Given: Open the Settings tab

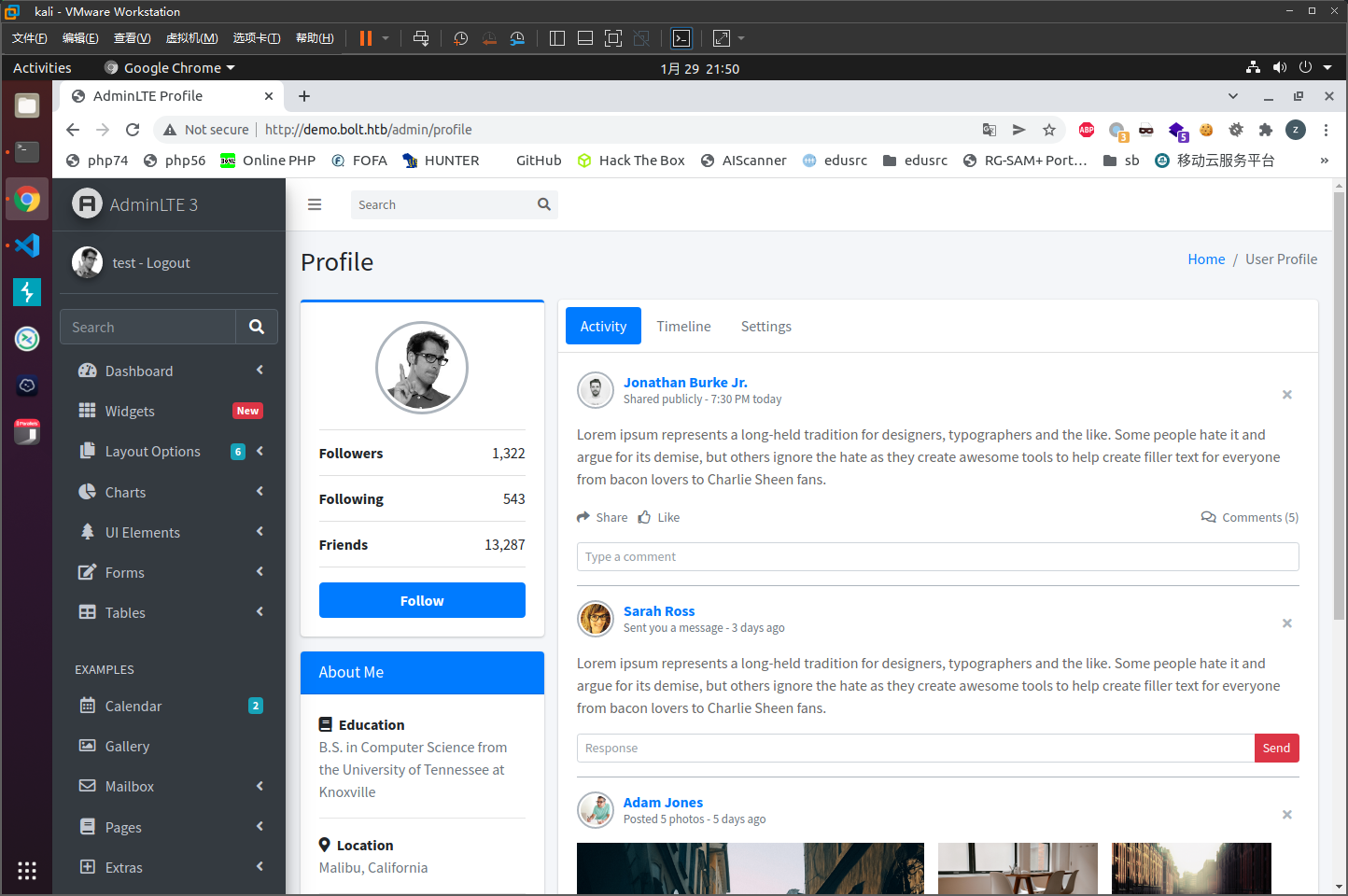Looking at the screenshot, I should [765, 326].
